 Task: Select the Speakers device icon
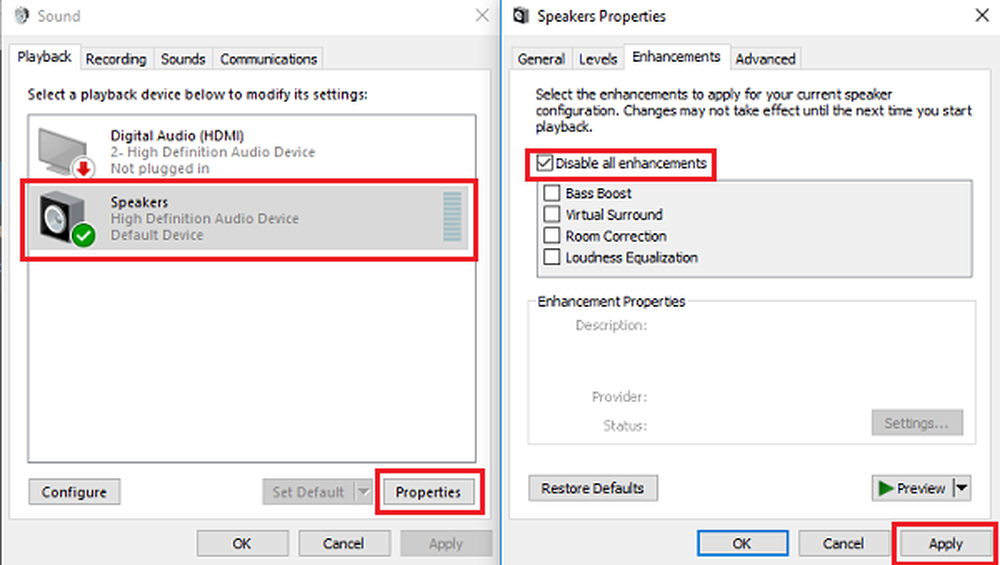point(66,219)
